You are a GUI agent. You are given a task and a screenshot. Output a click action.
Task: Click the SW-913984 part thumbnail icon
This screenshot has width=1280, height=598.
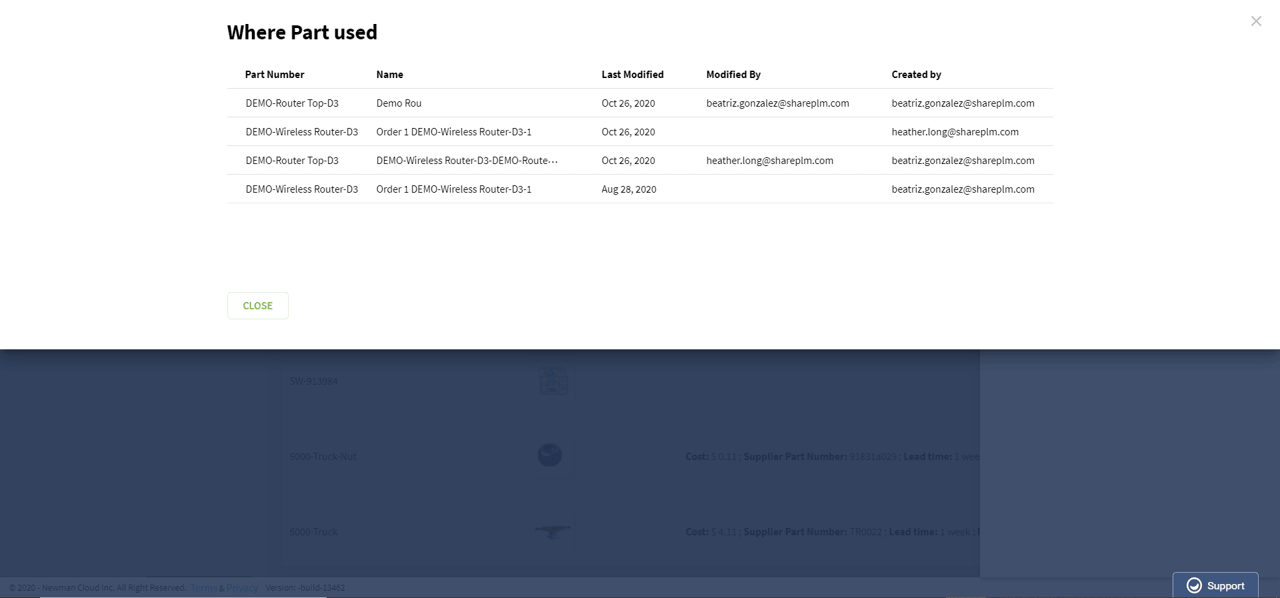pos(553,381)
